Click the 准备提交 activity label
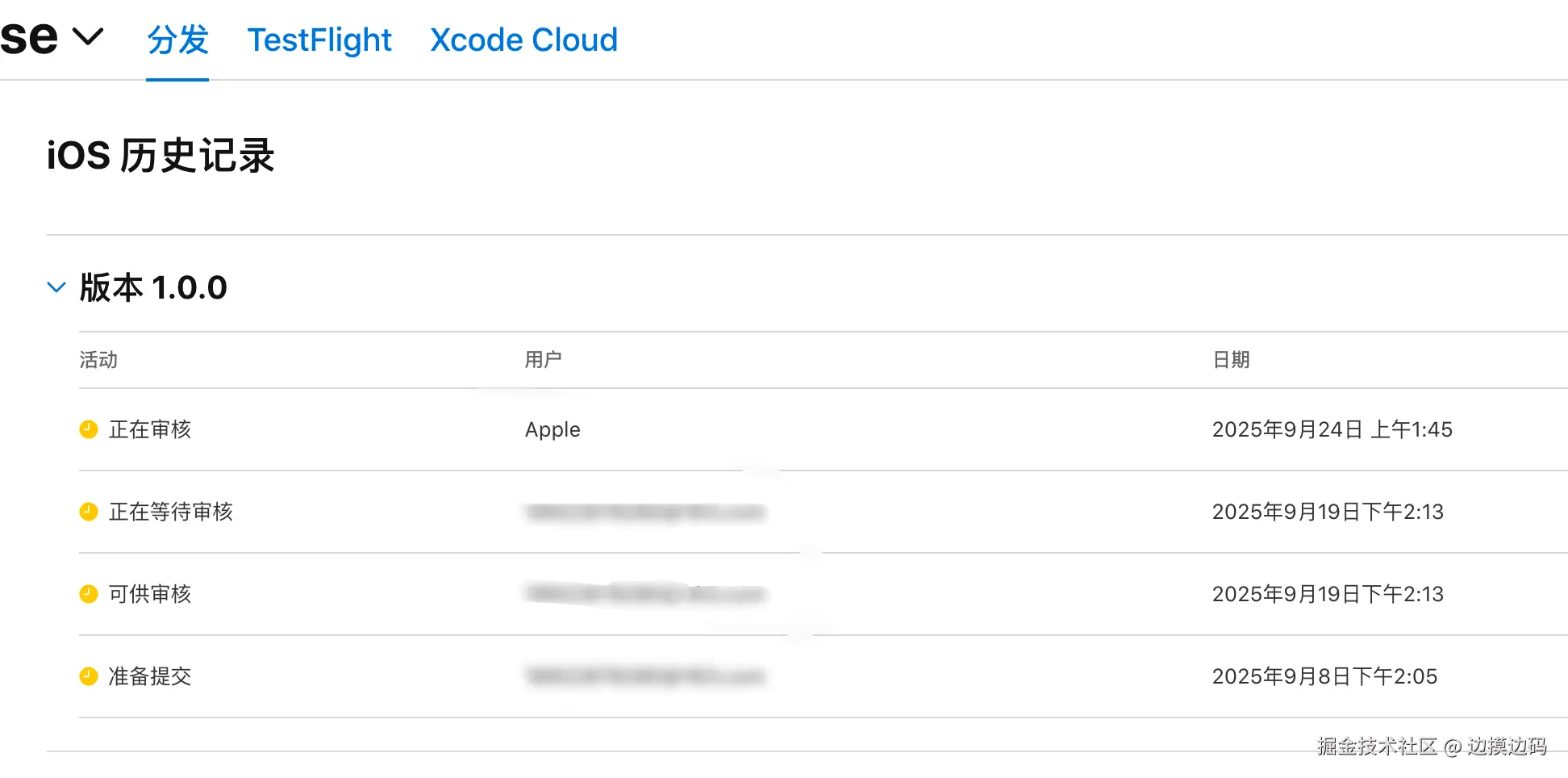1568x778 pixels. coord(150,676)
